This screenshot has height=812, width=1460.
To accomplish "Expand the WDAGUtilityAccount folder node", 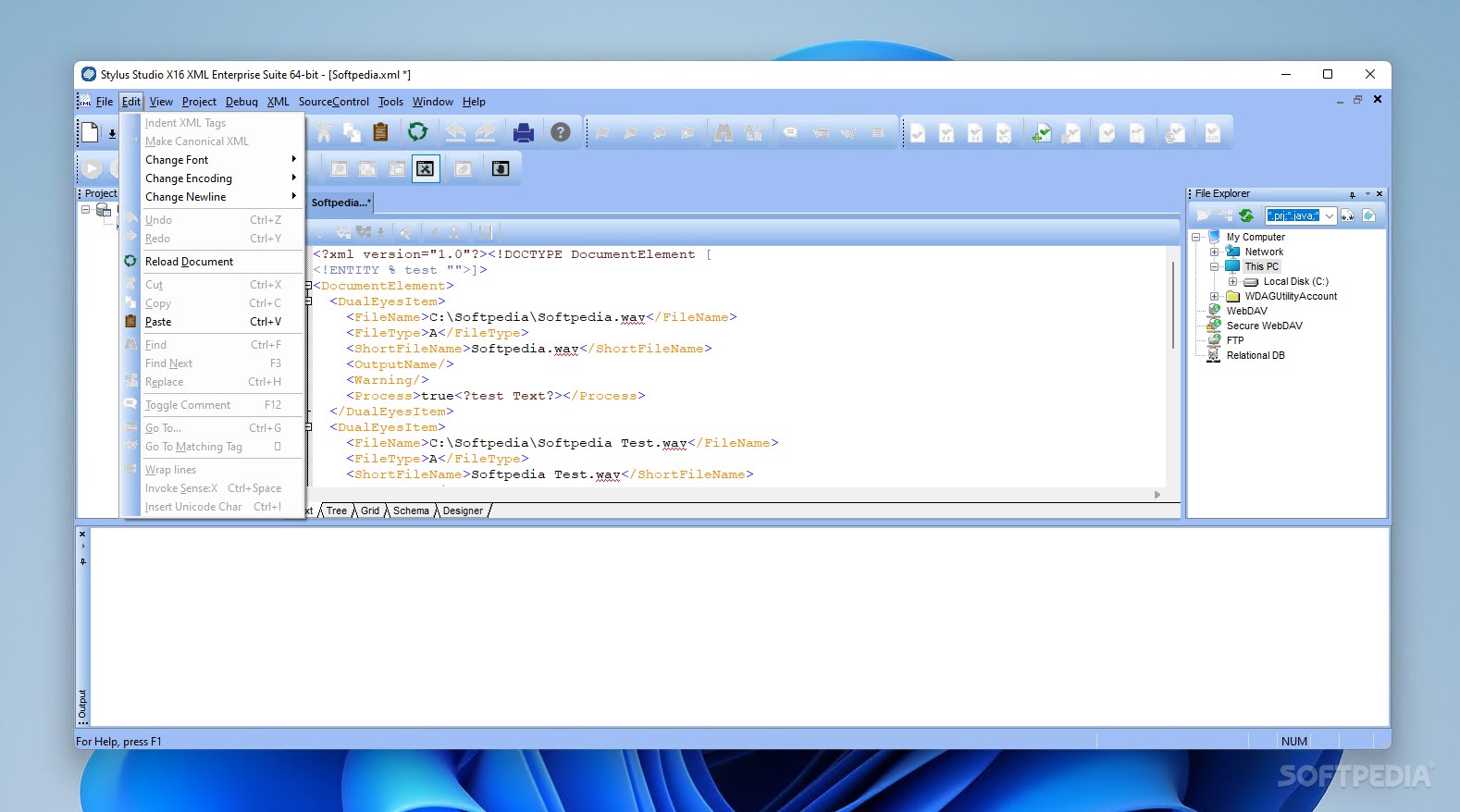I will [x=1215, y=296].
